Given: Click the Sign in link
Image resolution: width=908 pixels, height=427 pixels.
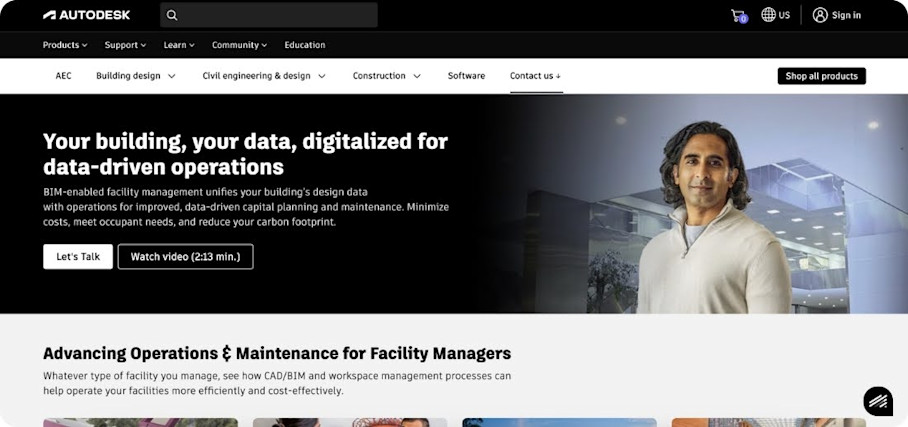Looking at the screenshot, I should [x=846, y=16].
